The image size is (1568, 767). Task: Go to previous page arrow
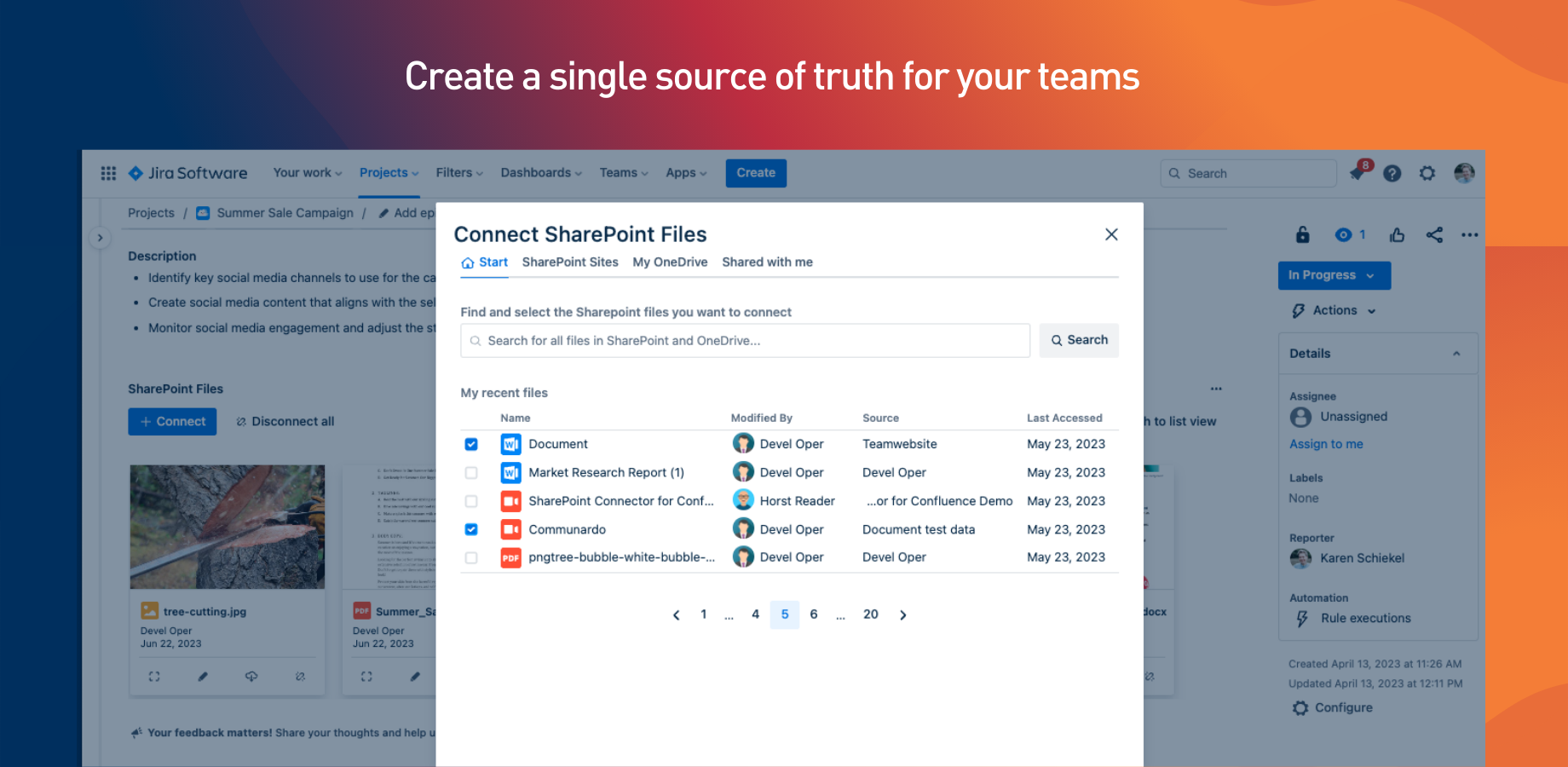677,614
